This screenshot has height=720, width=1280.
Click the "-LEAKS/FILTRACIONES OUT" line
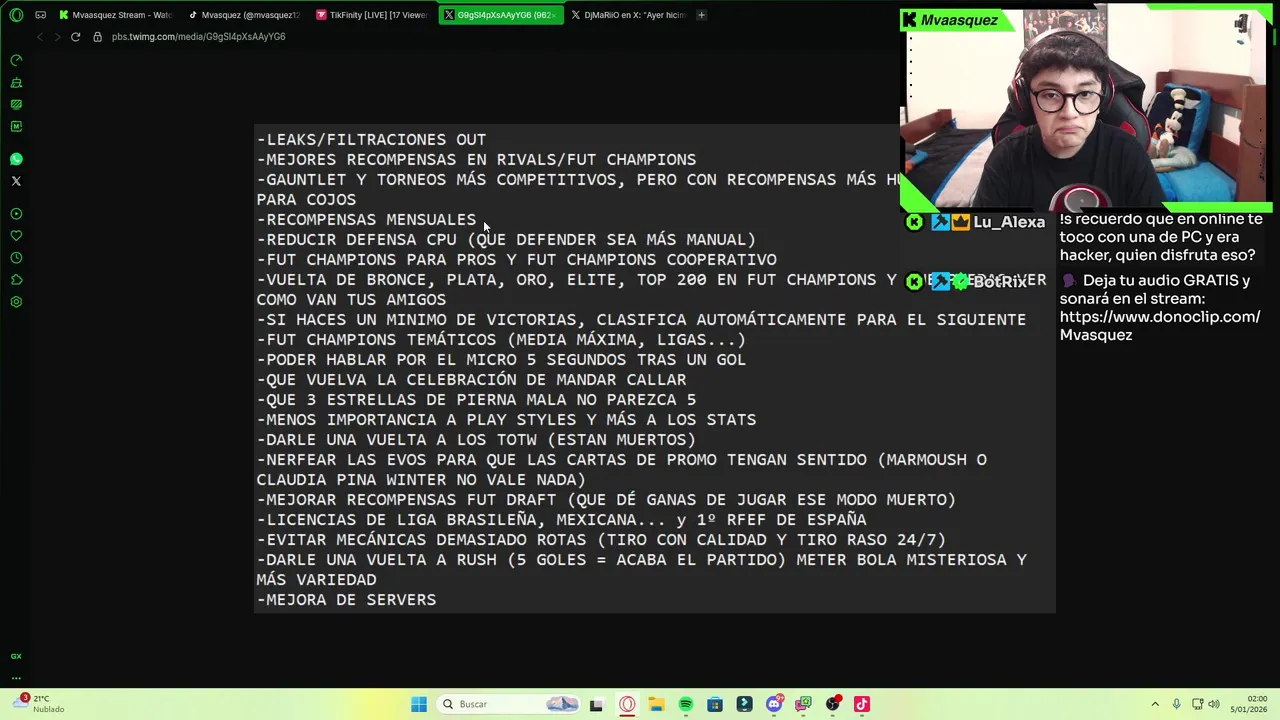371,140
